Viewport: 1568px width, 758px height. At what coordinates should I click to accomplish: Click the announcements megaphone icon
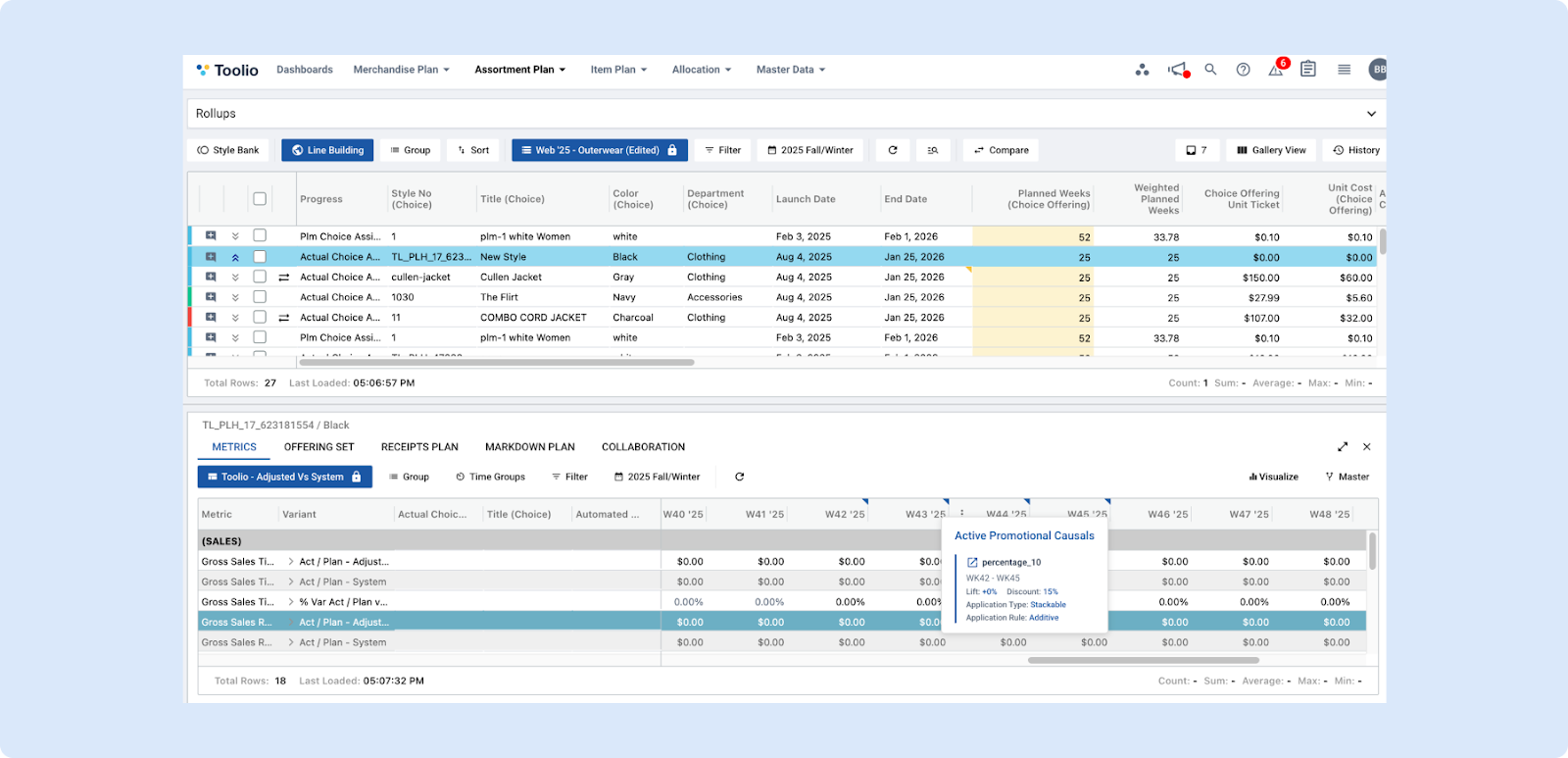tap(1177, 70)
